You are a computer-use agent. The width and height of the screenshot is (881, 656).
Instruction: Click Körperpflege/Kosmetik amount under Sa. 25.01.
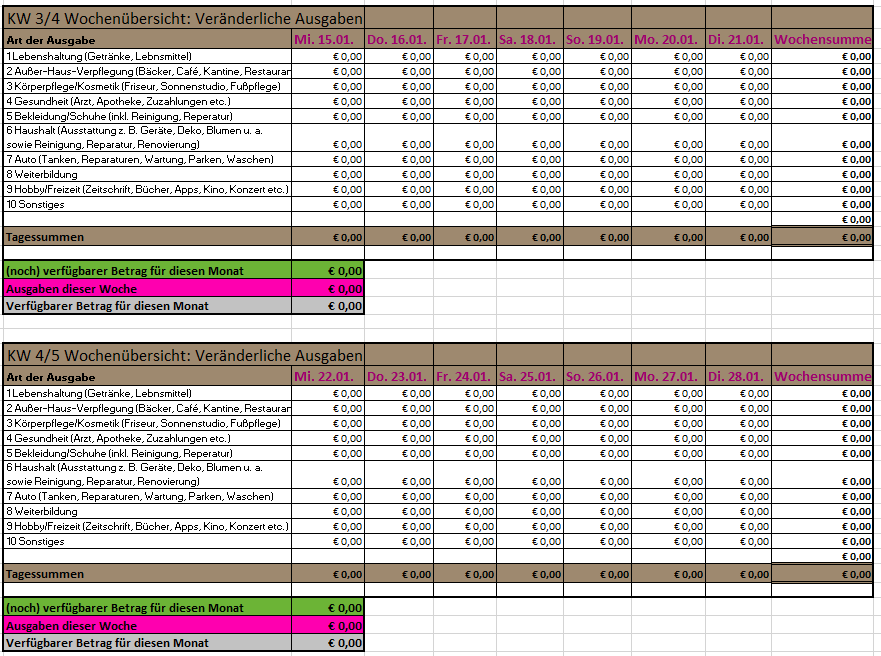(530, 423)
